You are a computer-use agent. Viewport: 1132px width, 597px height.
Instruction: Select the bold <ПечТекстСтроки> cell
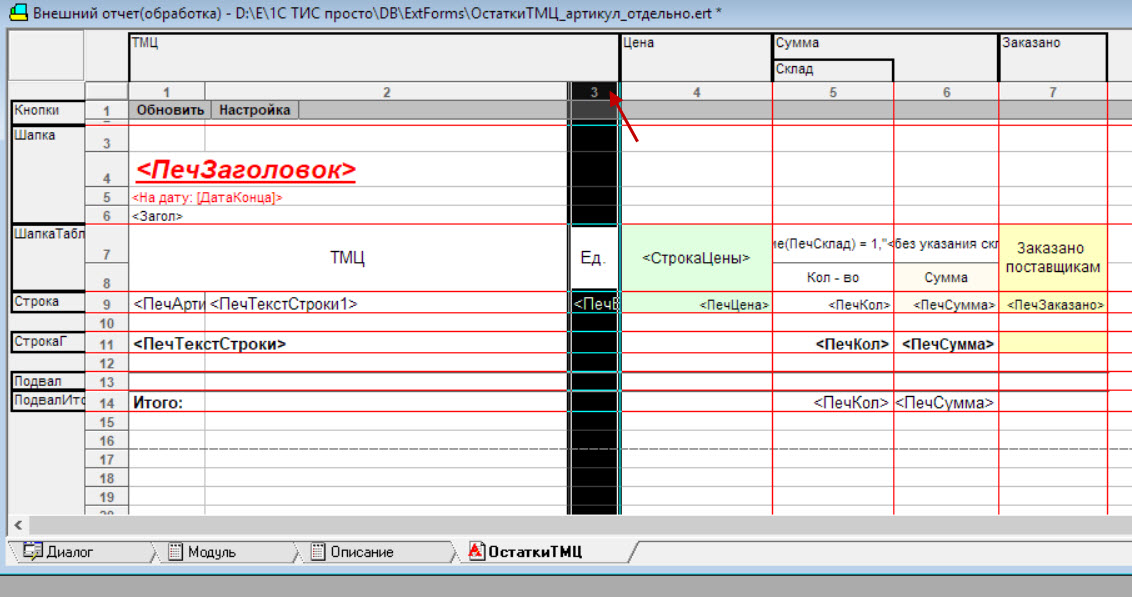tap(209, 344)
